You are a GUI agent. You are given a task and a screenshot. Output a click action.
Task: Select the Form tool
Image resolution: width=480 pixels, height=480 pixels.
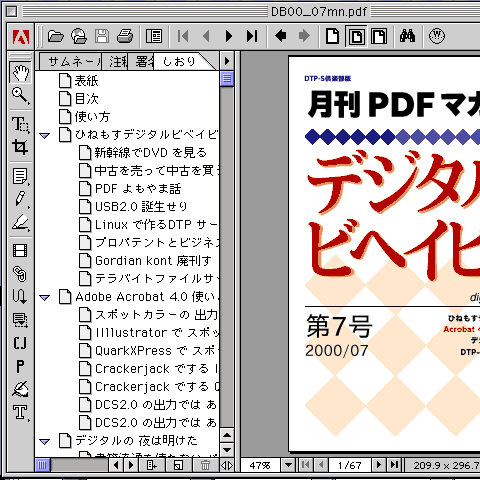[x=20, y=320]
